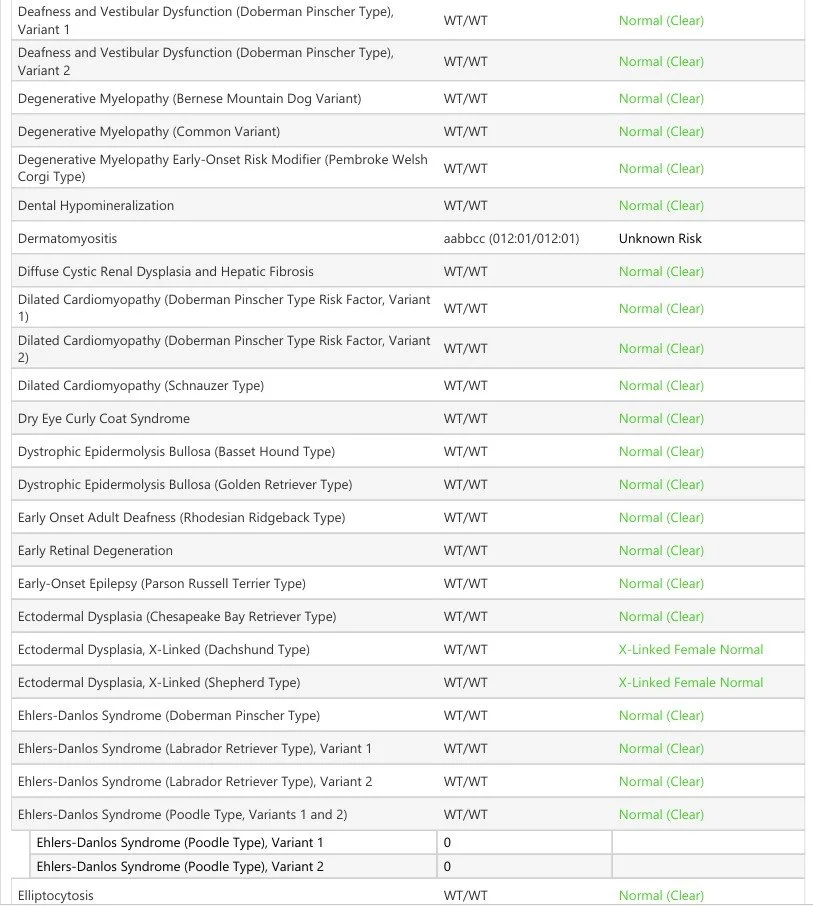Select Ehlers-Danlos Syndrome (Poodle Type), Variant 1 sub-row
The height and width of the screenshot is (906, 813).
[x=417, y=842]
